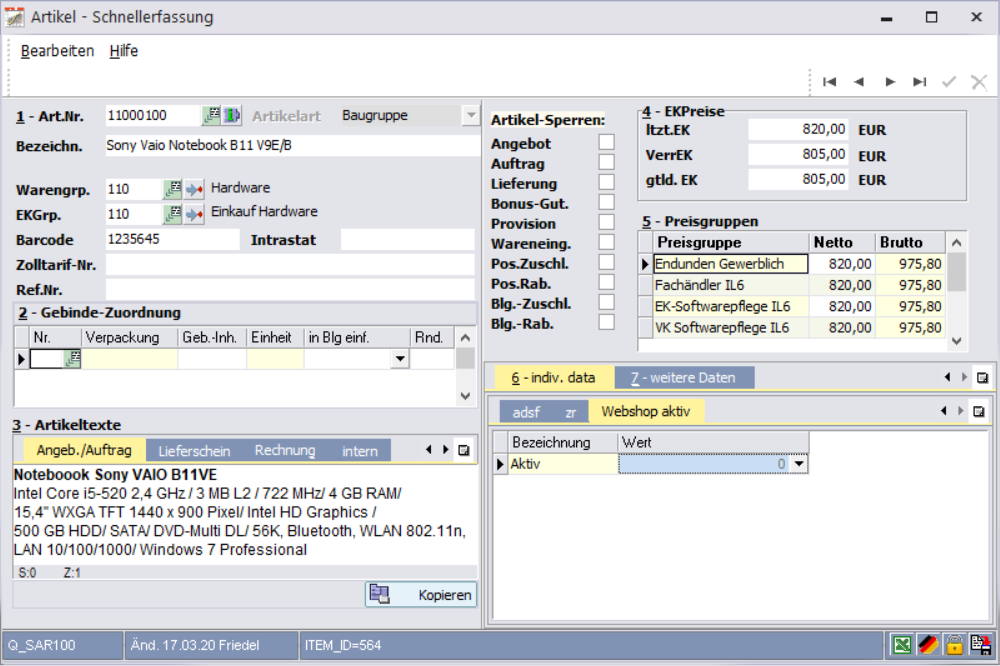
Task: Switch to the adsf tab
Action: click(526, 412)
